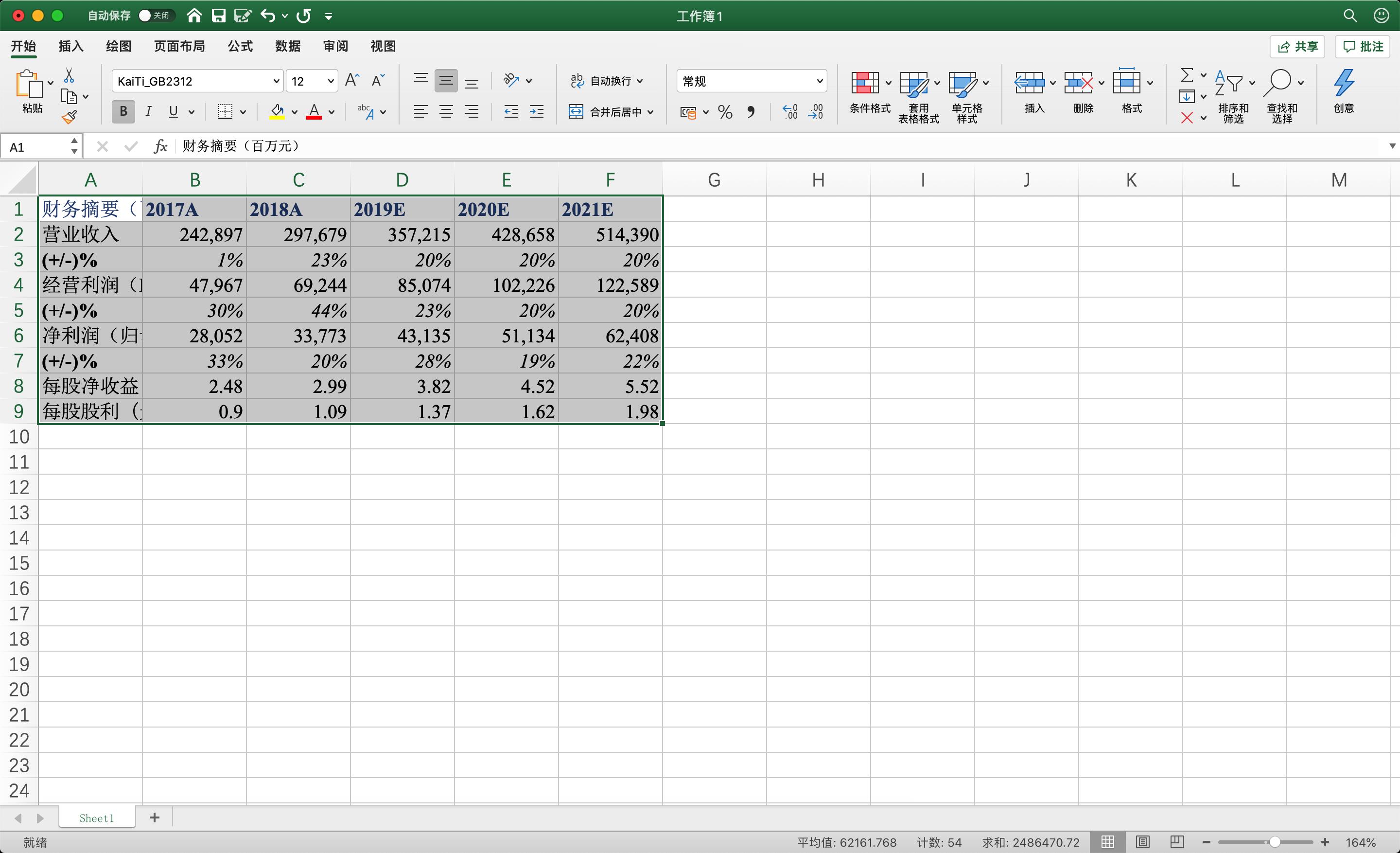Expand the font color dropdown arrow
Screen dimensions: 1400x853
332,112
